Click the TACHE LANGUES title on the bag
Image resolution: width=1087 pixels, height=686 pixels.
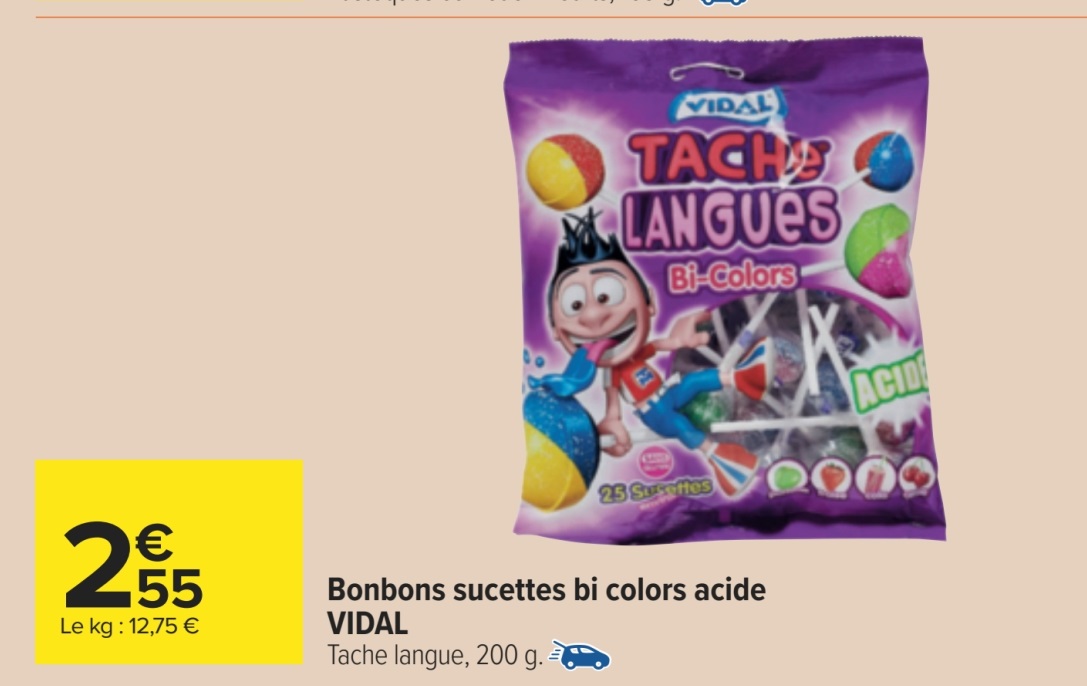(x=730, y=194)
